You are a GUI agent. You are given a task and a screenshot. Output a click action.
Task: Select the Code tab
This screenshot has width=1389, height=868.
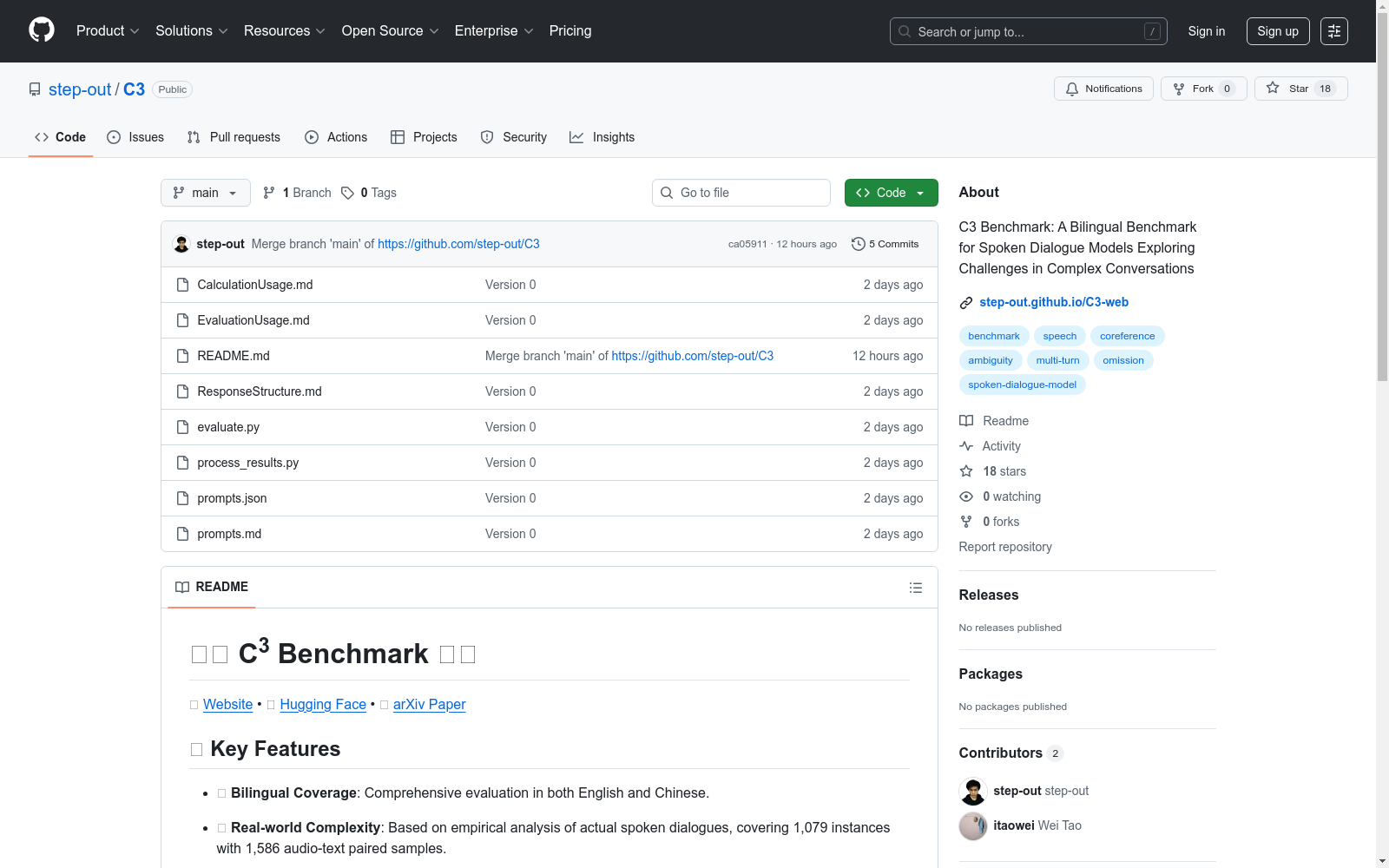tap(61, 137)
